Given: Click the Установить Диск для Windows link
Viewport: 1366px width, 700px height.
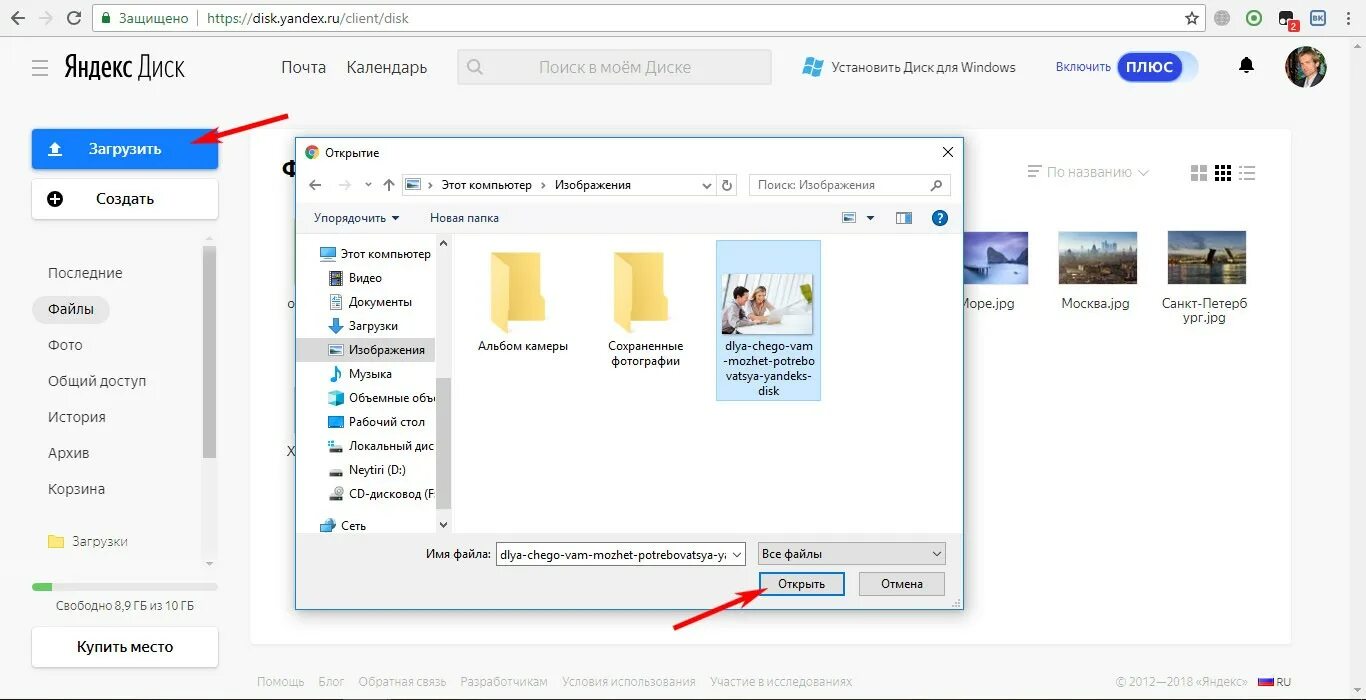Looking at the screenshot, I should pyautogui.click(x=923, y=67).
